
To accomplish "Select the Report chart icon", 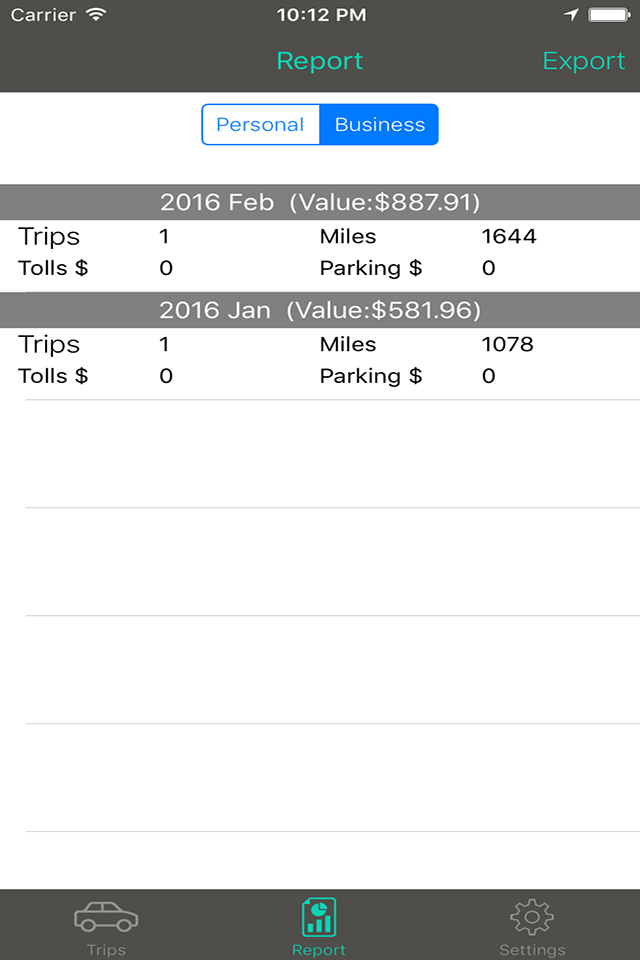I will [319, 917].
